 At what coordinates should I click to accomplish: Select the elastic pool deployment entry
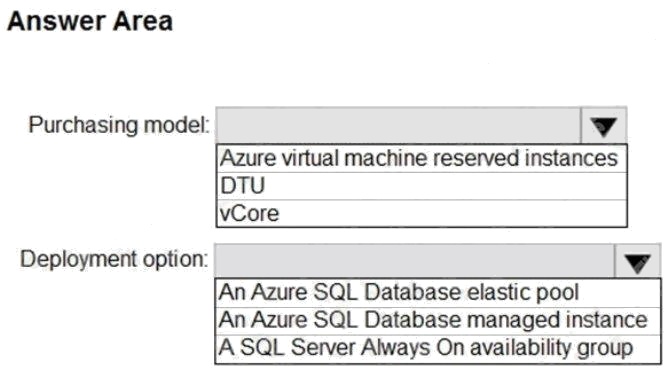[x=438, y=293]
